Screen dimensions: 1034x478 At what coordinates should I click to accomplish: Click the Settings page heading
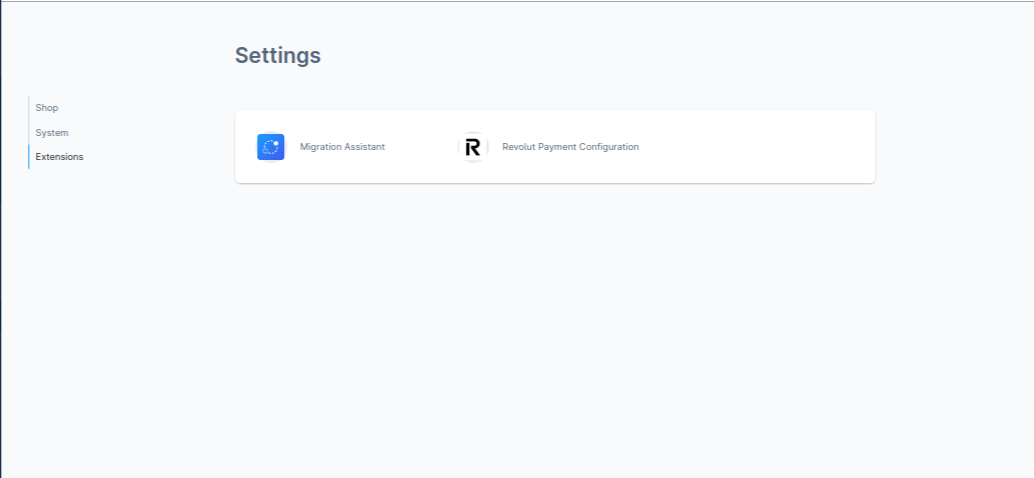[x=278, y=55]
